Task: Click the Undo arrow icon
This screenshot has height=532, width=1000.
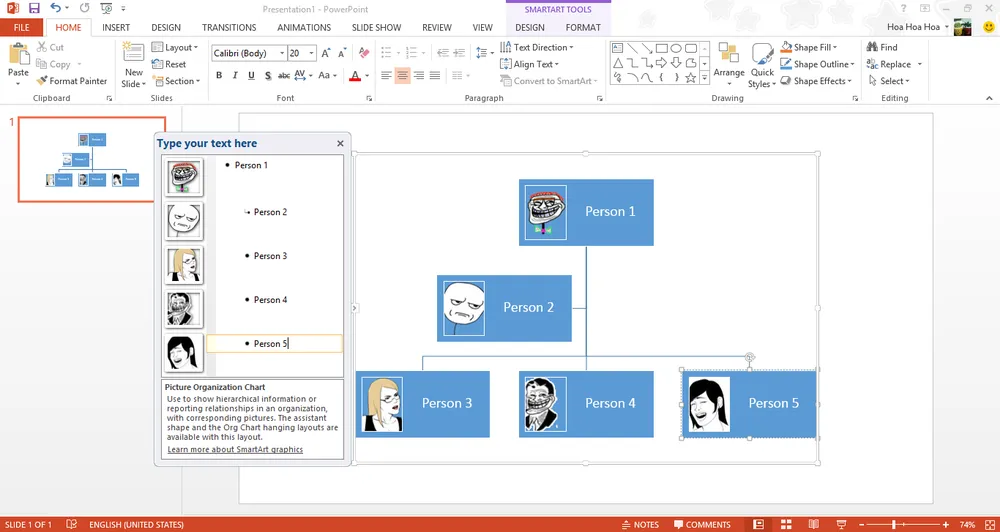Action: [55, 9]
